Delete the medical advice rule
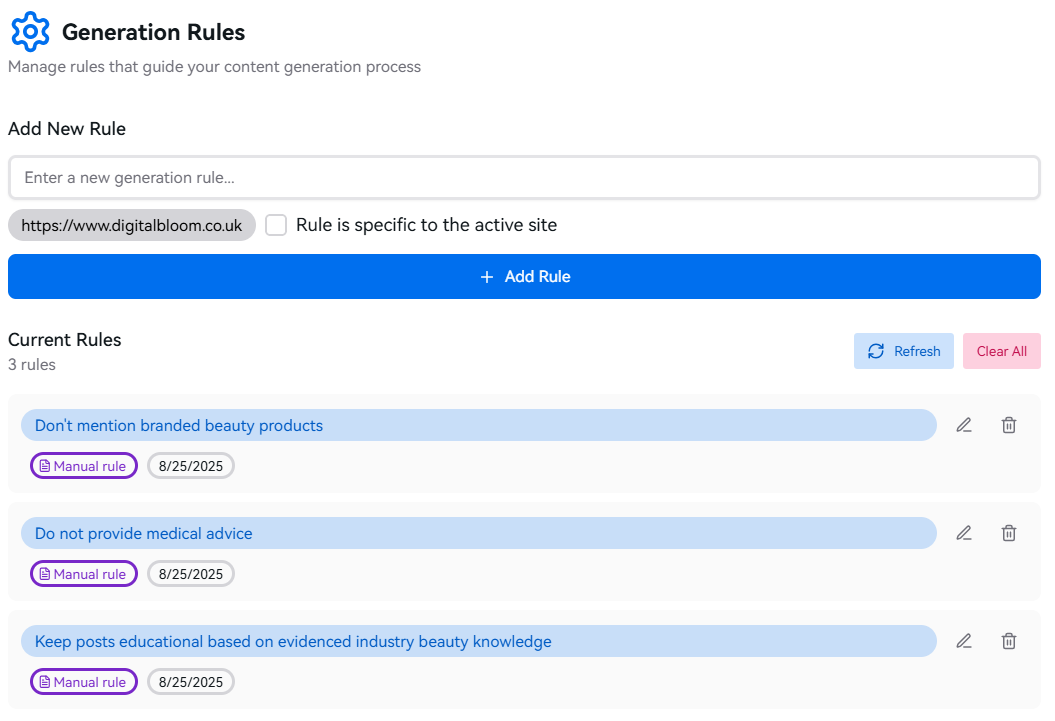The height and width of the screenshot is (721, 1055). coord(1009,533)
